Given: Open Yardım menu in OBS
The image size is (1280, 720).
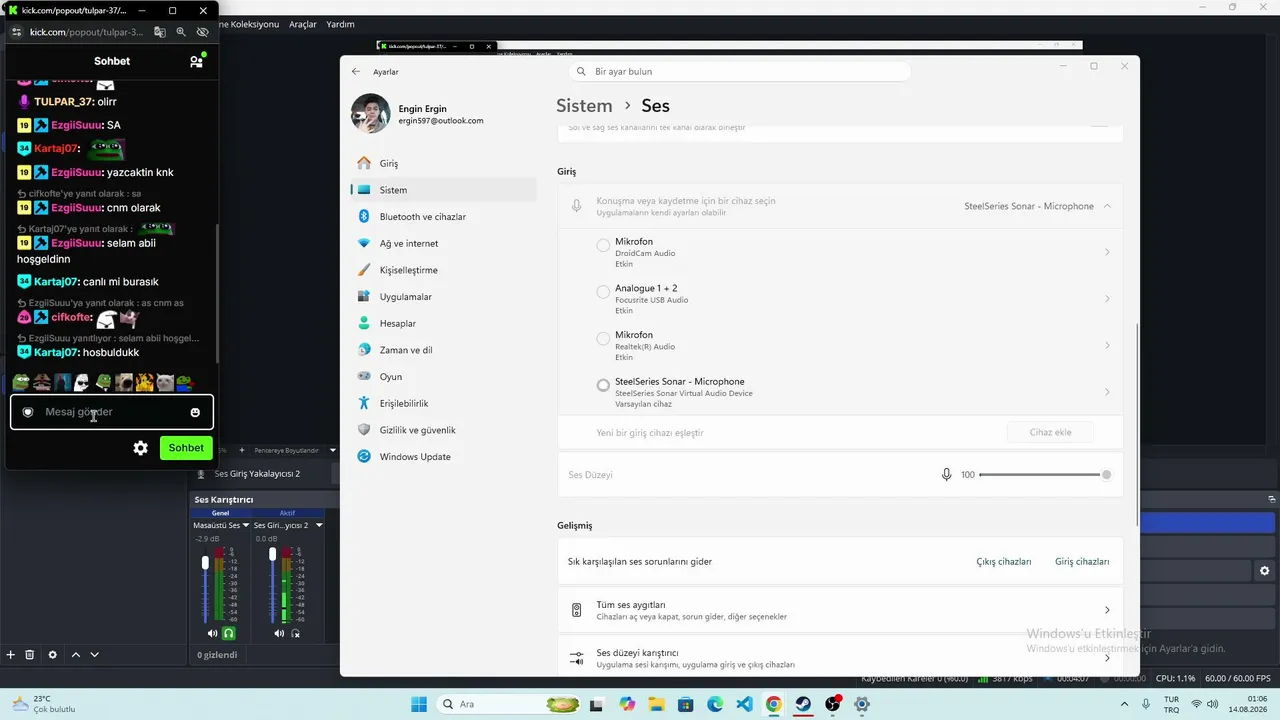Looking at the screenshot, I should point(340,24).
